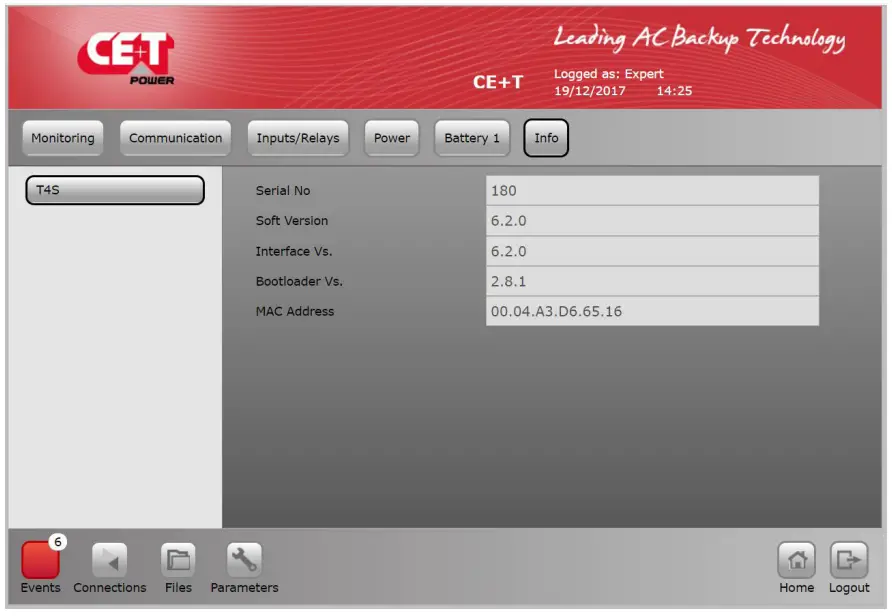Click the CE+T site name text

point(498,82)
